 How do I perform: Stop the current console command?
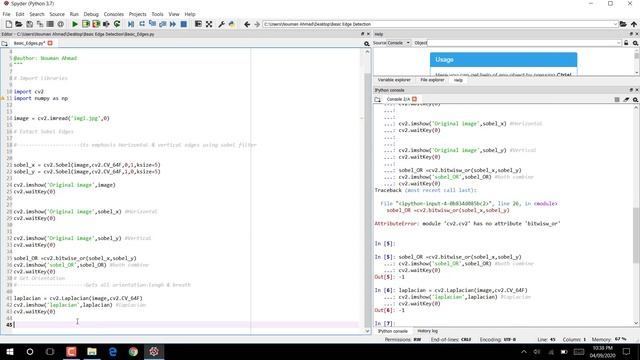(617, 100)
